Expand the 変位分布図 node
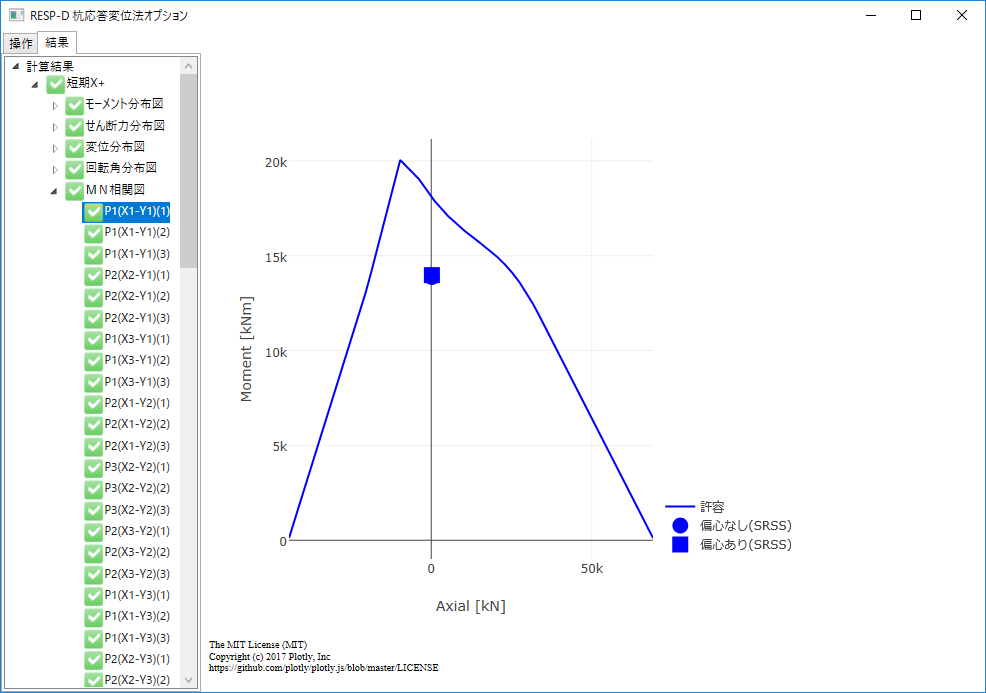Screen dimensions: 986x693 [55, 148]
